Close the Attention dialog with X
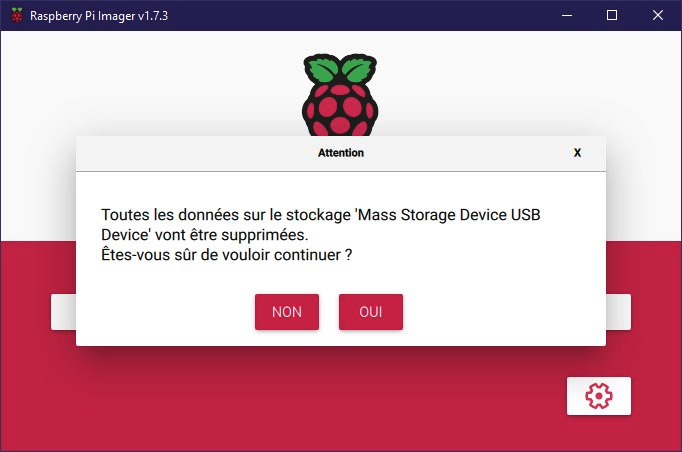This screenshot has height=452, width=682. pos(577,153)
